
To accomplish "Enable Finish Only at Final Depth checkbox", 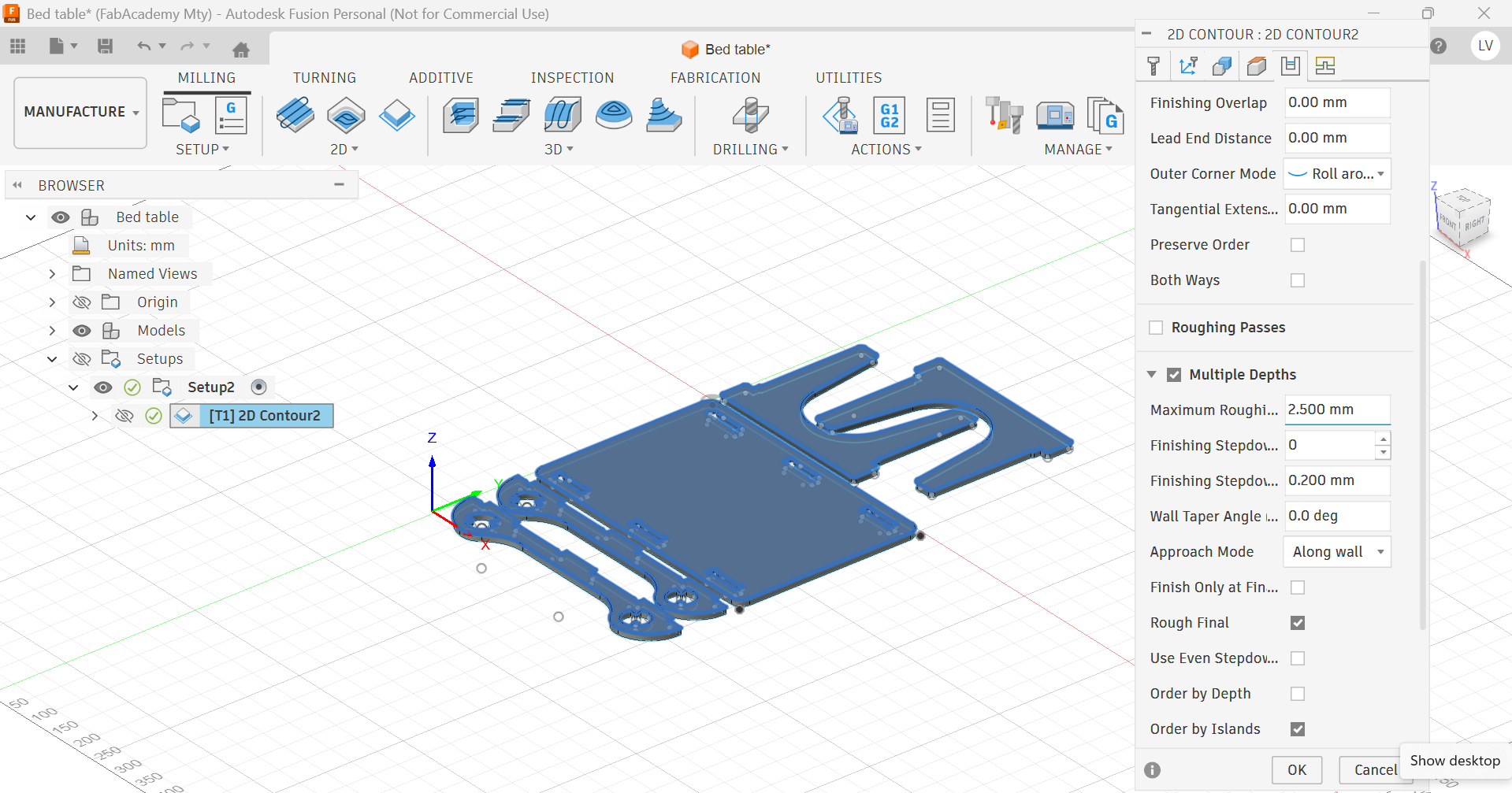I will pyautogui.click(x=1298, y=587).
